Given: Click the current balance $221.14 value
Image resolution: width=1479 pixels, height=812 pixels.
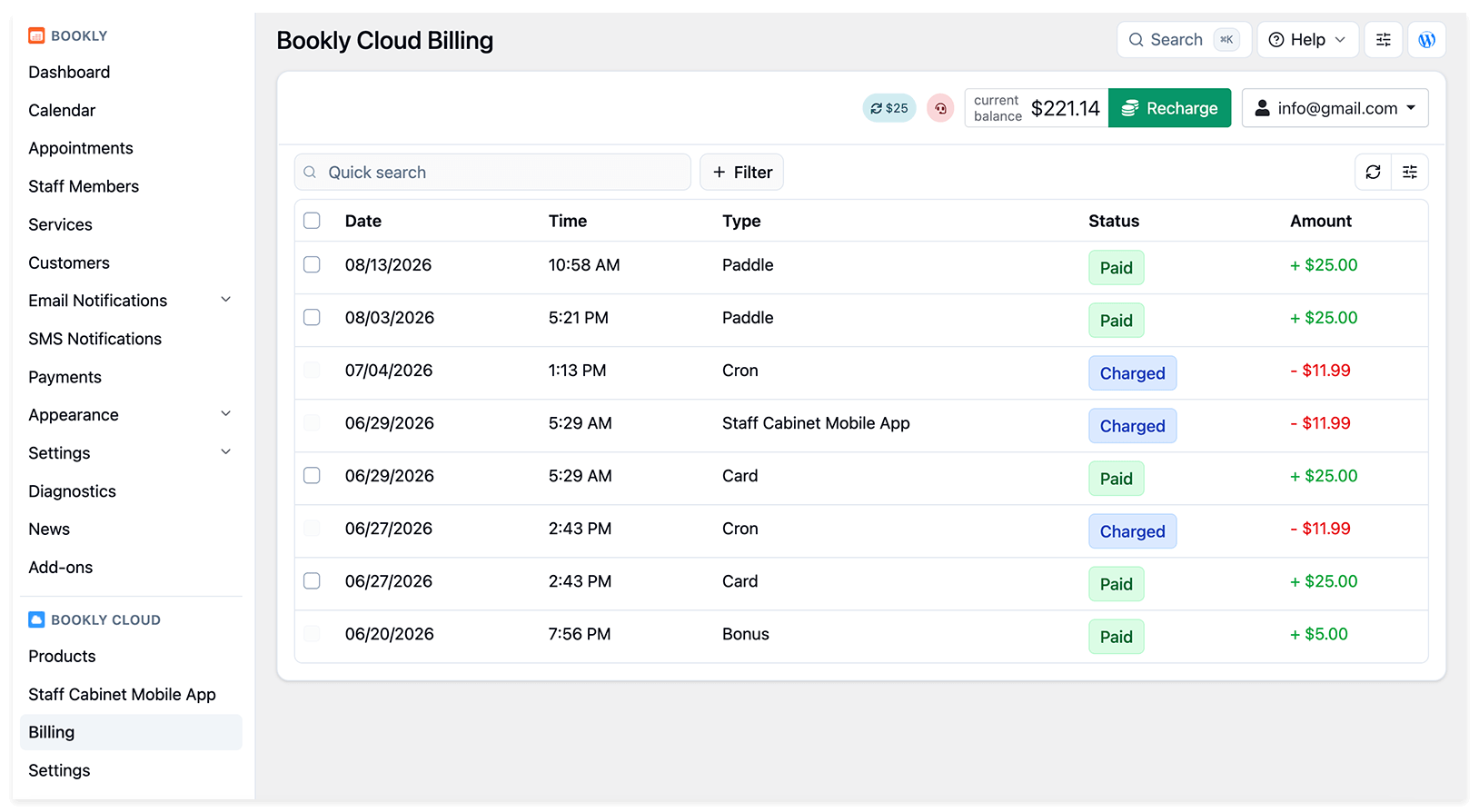Looking at the screenshot, I should coord(1066,108).
